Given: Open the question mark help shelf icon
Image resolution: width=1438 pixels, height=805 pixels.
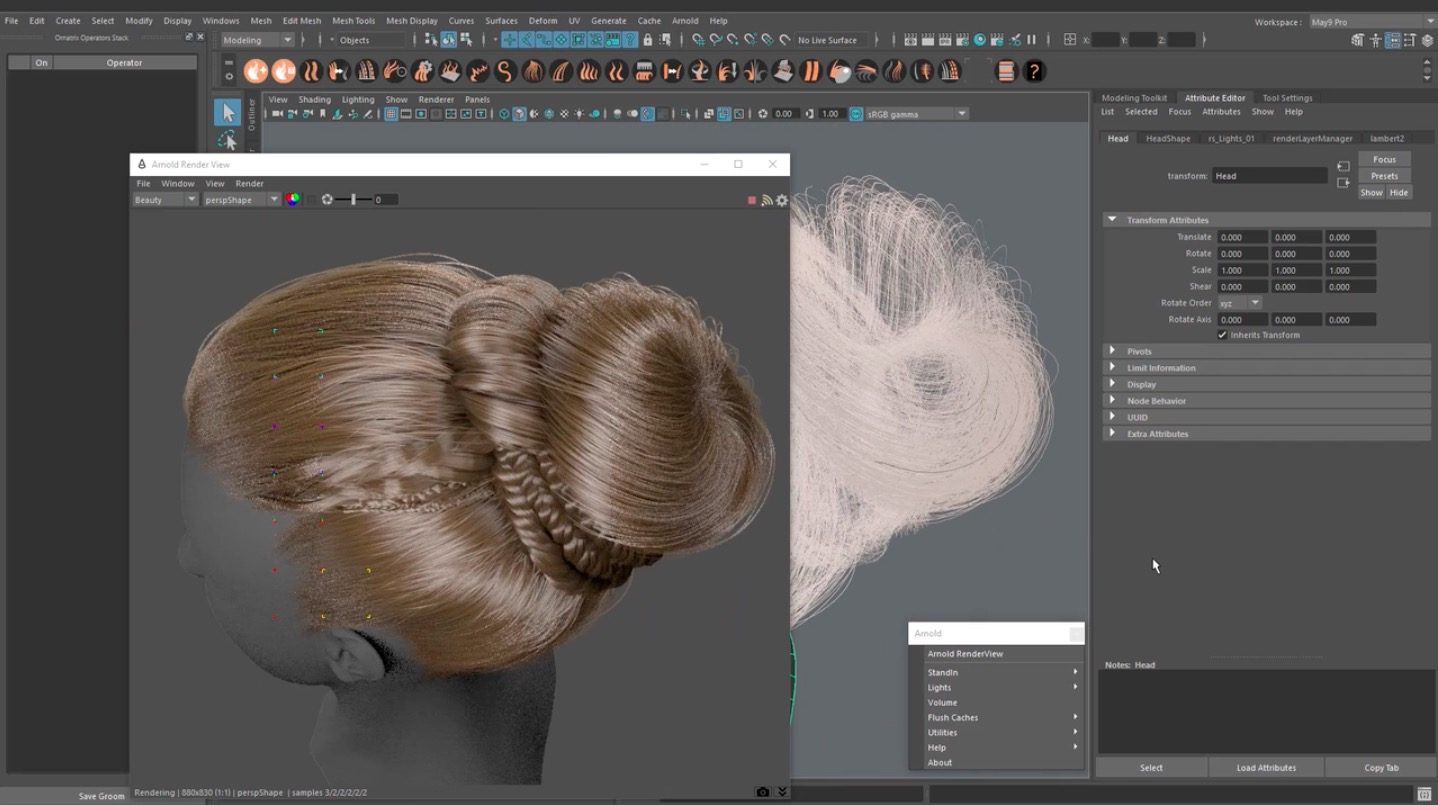Looking at the screenshot, I should 1034,71.
